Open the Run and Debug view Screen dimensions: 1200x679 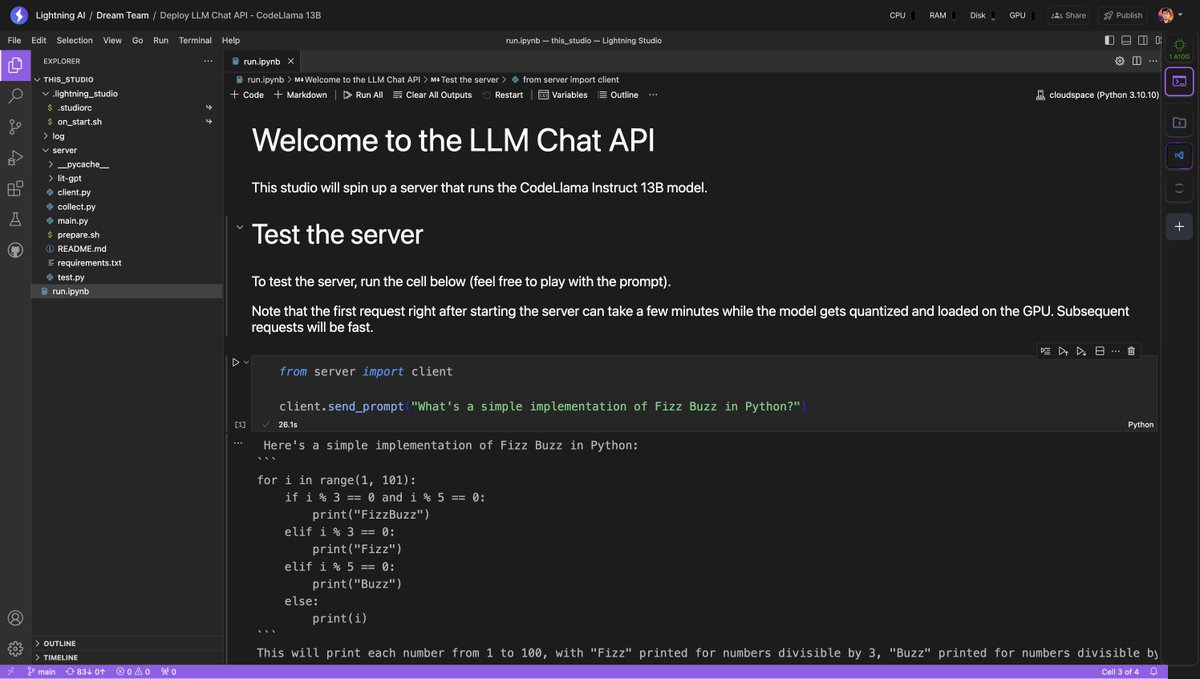tap(15, 158)
